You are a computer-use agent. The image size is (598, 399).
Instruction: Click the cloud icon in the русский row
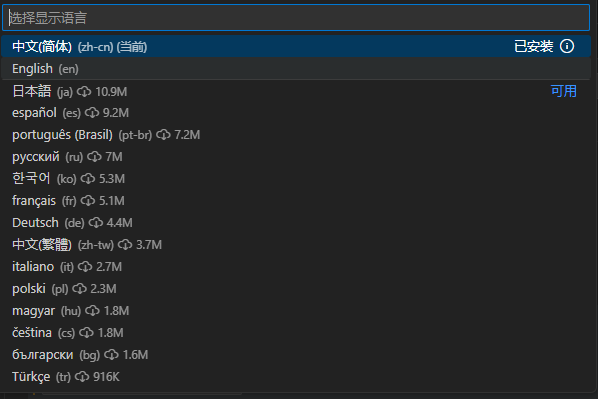pos(94,157)
